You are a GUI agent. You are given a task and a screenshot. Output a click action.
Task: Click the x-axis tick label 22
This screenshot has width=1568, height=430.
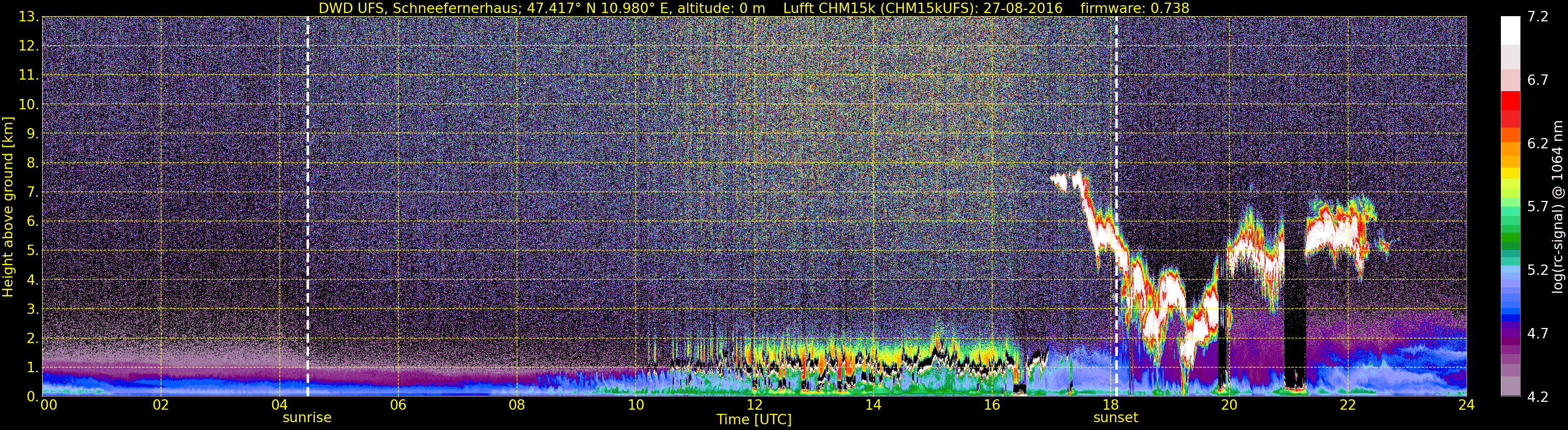[1348, 406]
